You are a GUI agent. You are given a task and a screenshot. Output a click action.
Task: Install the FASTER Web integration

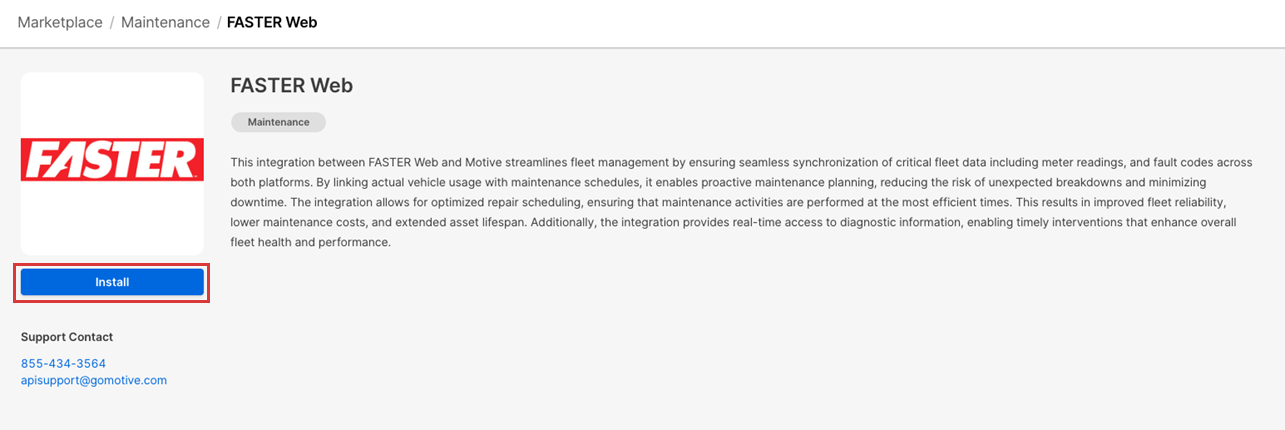point(112,282)
